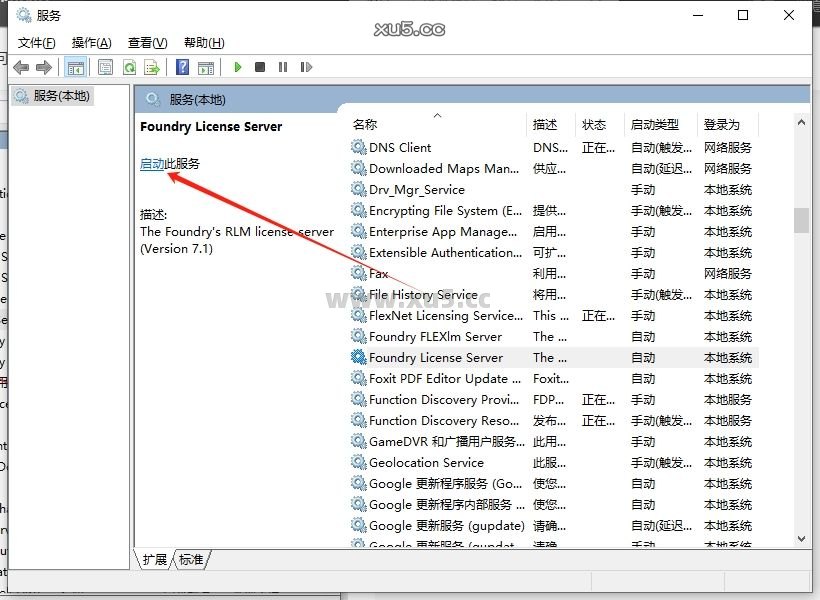Image resolution: width=820 pixels, height=600 pixels.
Task: Click the back navigation arrow
Action: [19, 67]
